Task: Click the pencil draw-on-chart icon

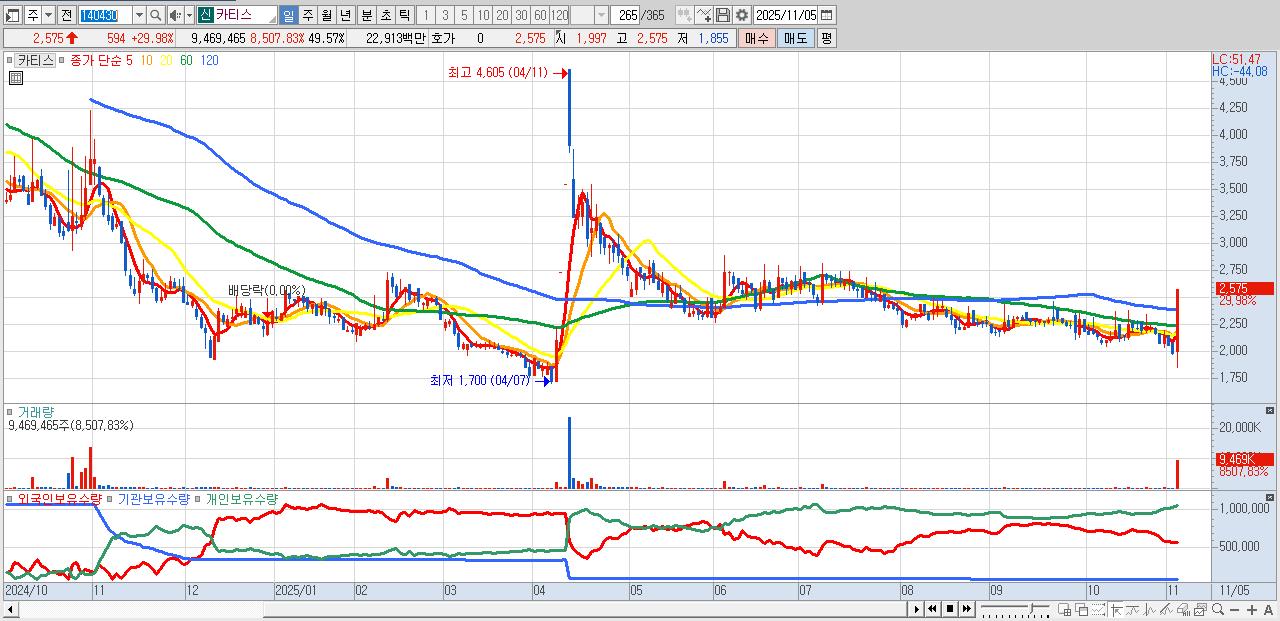Action: coord(1166,609)
